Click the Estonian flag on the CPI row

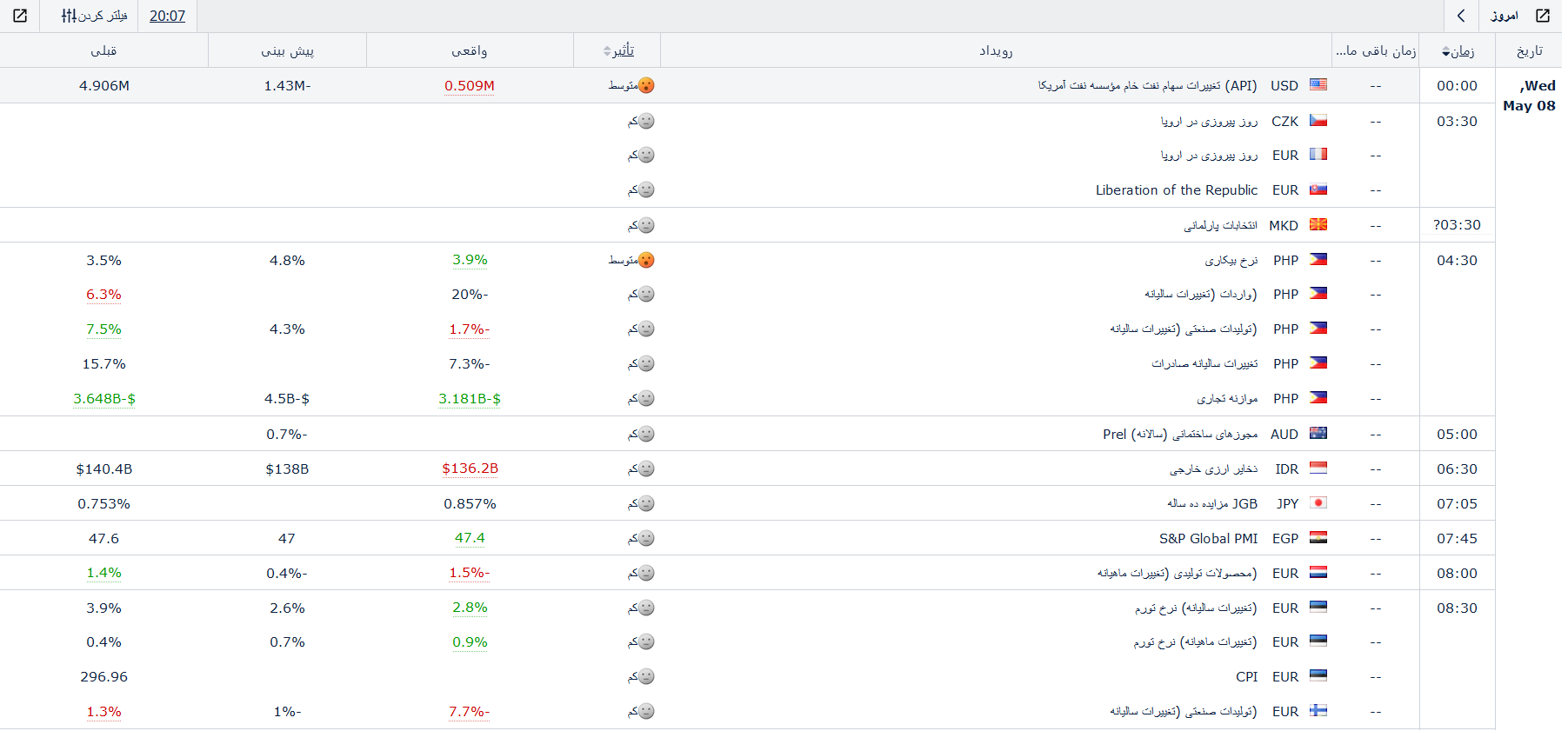(x=1318, y=675)
